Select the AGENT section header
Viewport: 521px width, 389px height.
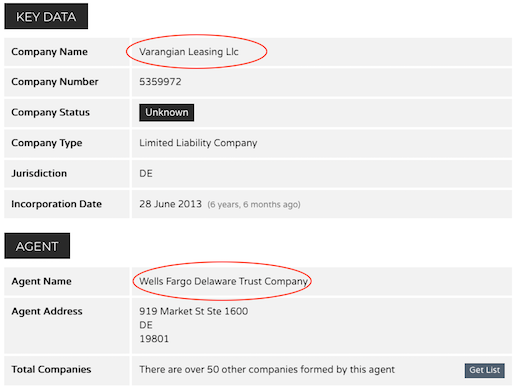37,246
